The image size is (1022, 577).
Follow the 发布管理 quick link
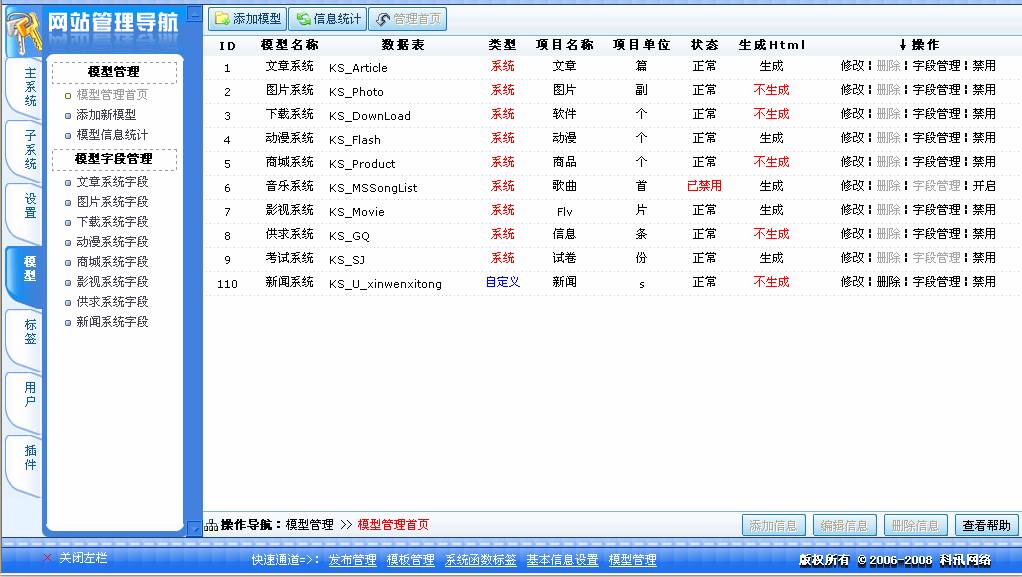352,560
